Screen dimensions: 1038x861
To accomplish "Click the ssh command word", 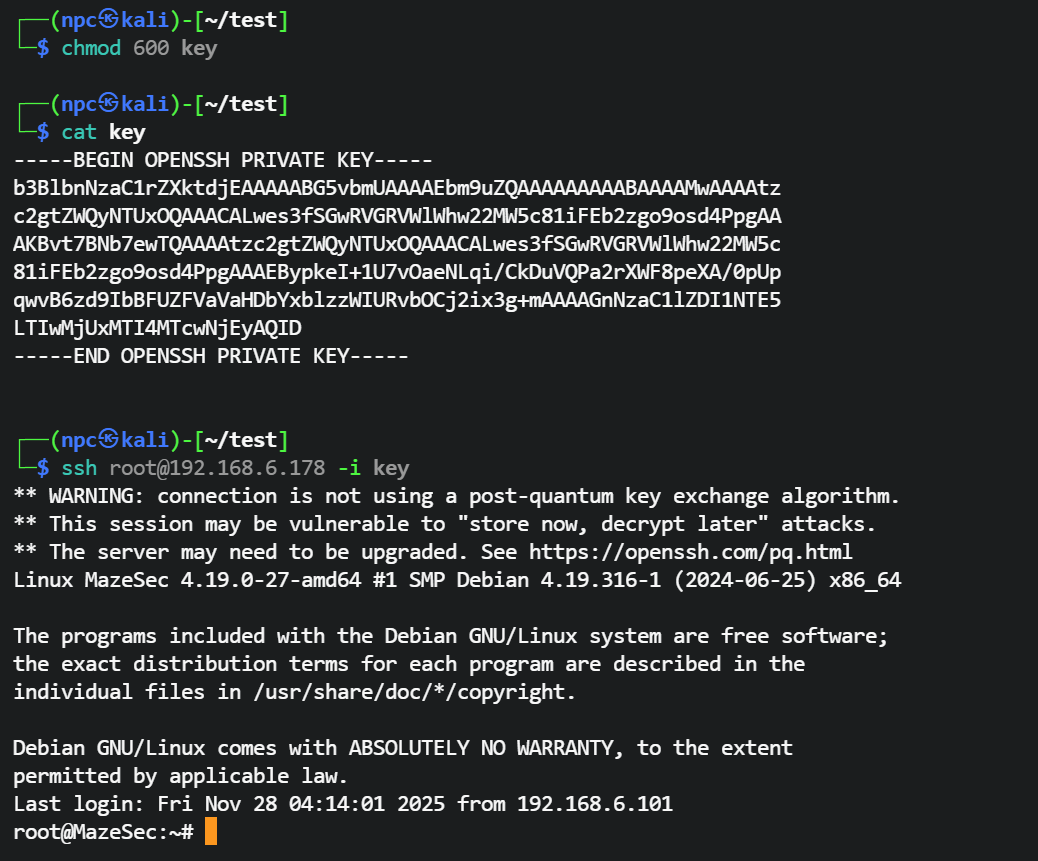I will pos(79,468).
